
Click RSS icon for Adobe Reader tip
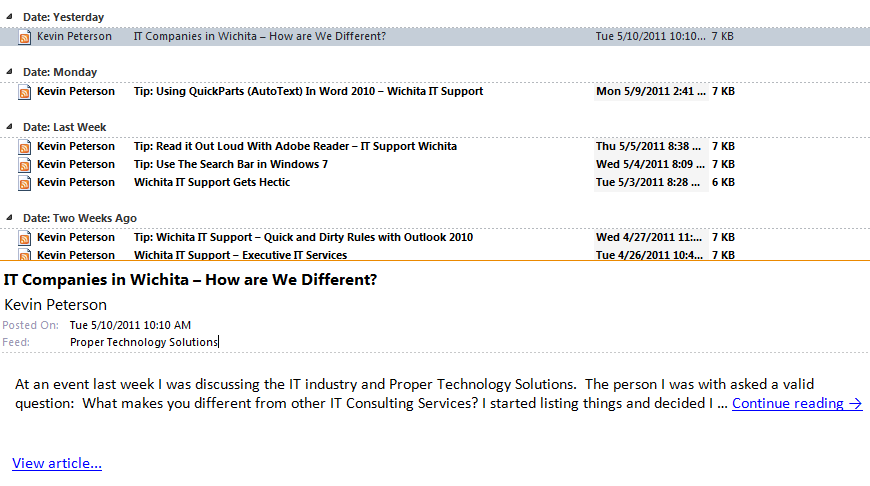[25, 147]
